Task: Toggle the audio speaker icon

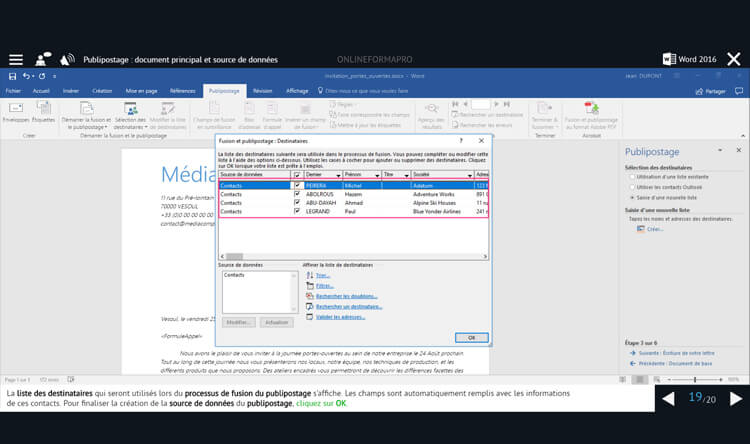Action: (67, 59)
